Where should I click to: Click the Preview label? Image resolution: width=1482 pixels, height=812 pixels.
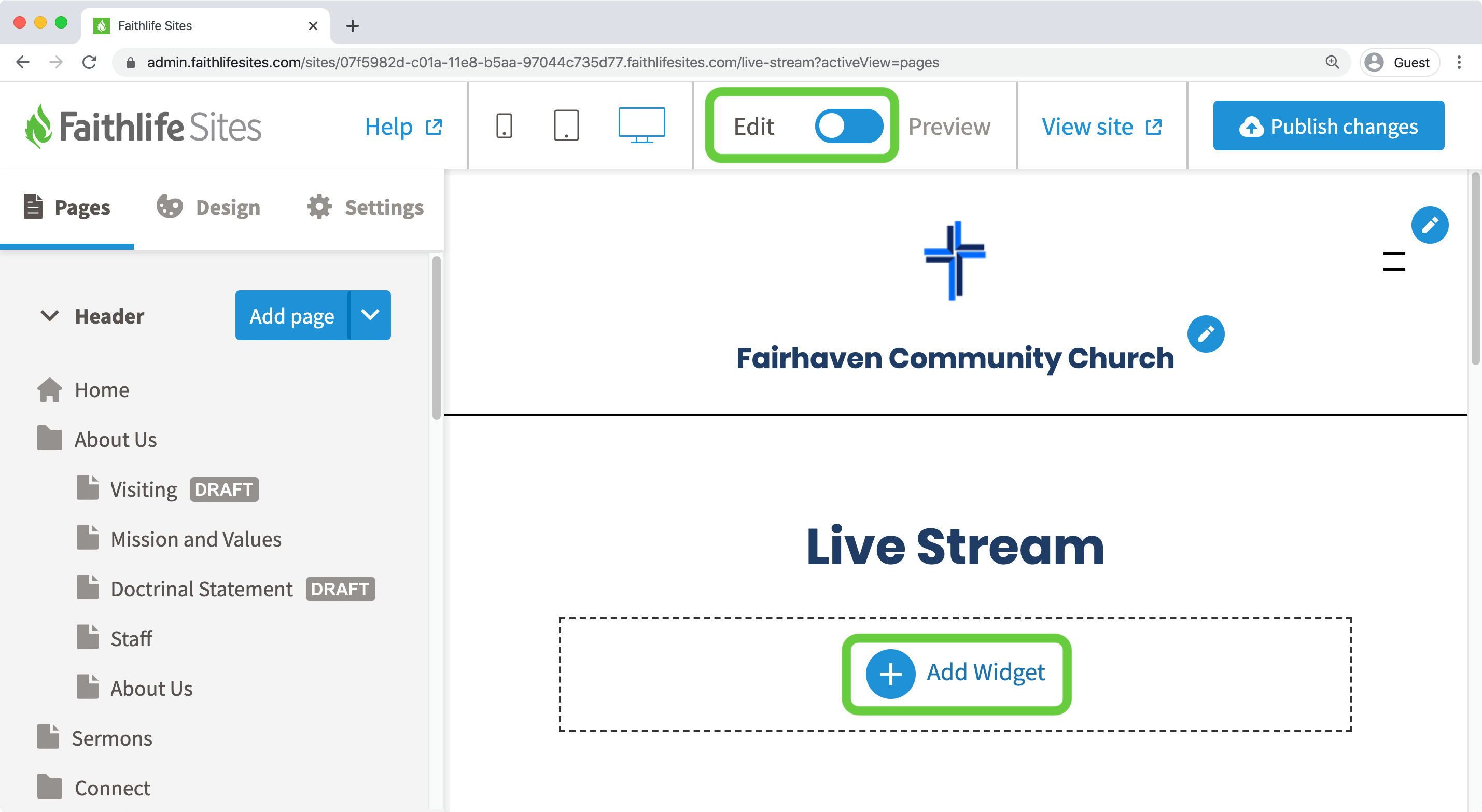pyautogui.click(x=949, y=126)
